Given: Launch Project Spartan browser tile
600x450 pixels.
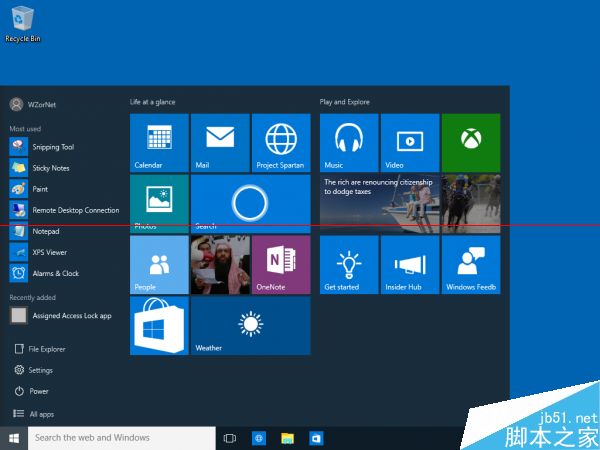Looking at the screenshot, I should pyautogui.click(x=281, y=143).
